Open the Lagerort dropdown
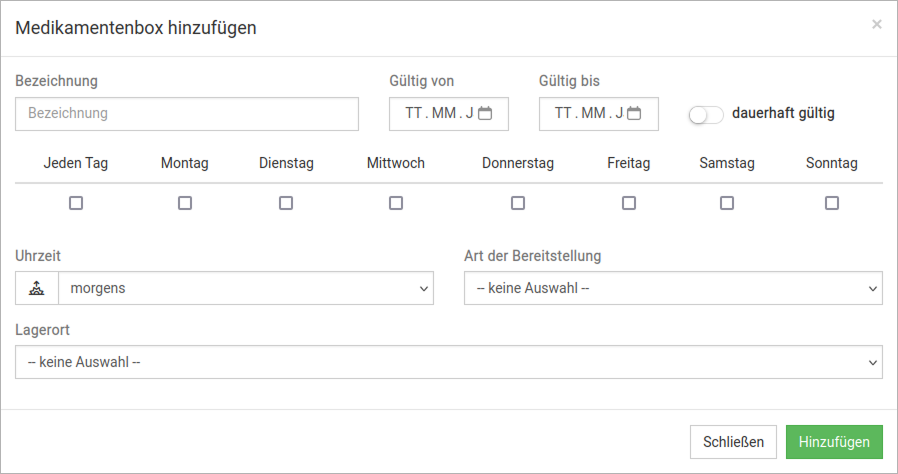Screen dimensions: 898x474 pyautogui.click(x=449, y=362)
